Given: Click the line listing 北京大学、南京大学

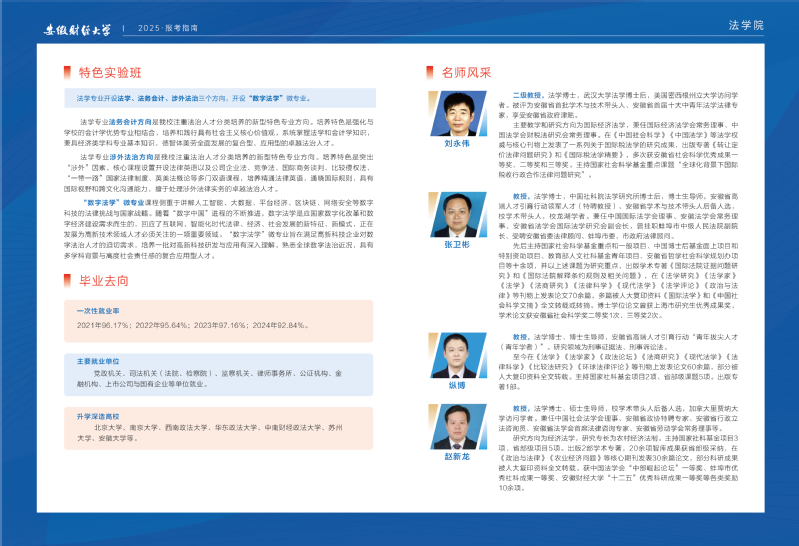Looking at the screenshot, I should pos(218,427).
